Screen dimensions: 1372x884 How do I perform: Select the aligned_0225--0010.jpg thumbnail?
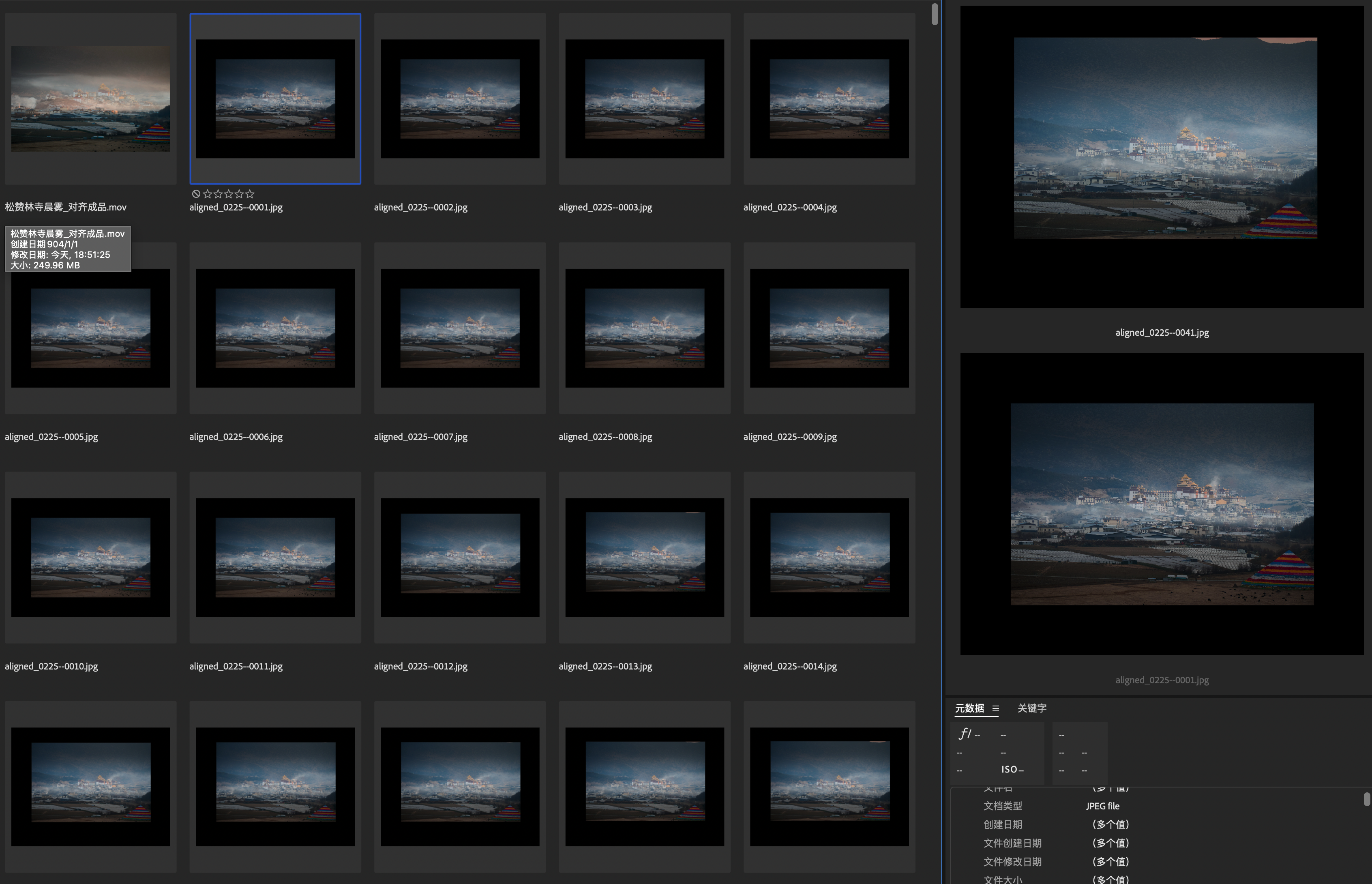click(91, 558)
